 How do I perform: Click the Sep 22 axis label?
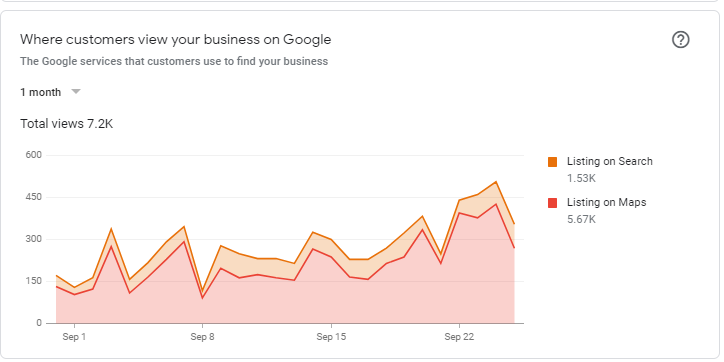click(x=459, y=337)
